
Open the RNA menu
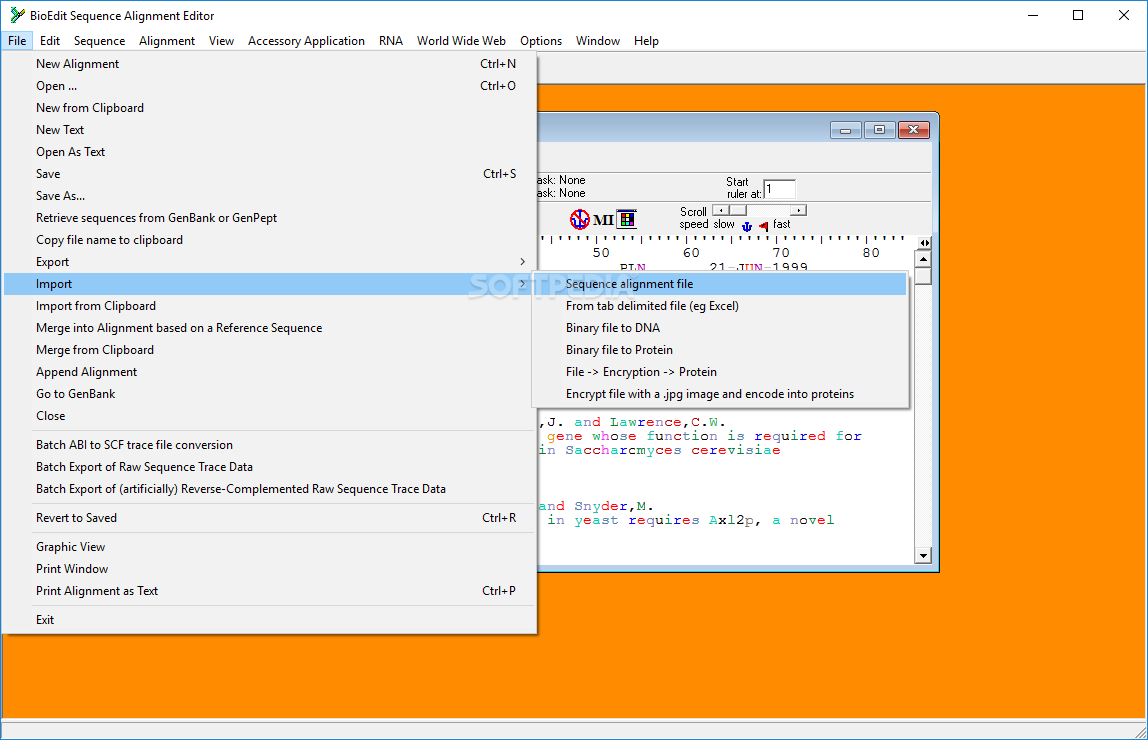(x=391, y=41)
